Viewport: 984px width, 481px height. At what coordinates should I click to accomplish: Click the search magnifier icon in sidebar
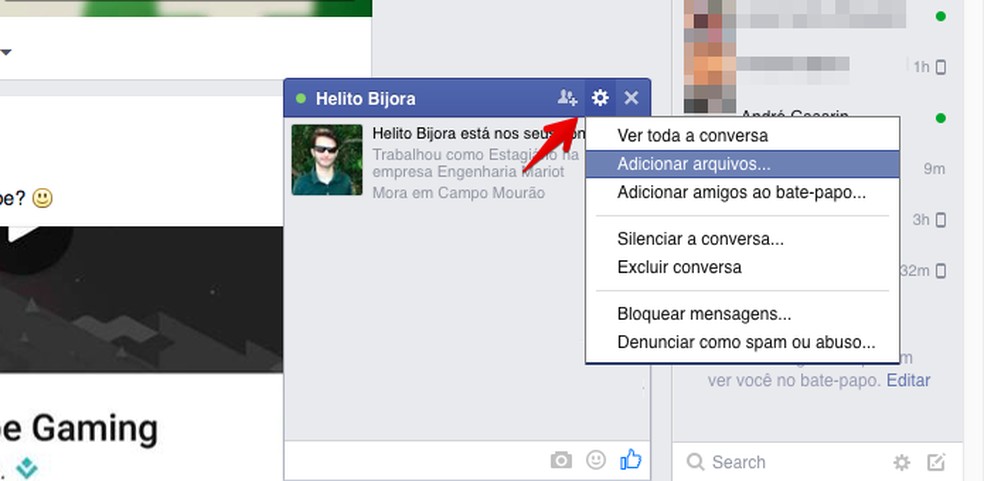click(695, 462)
